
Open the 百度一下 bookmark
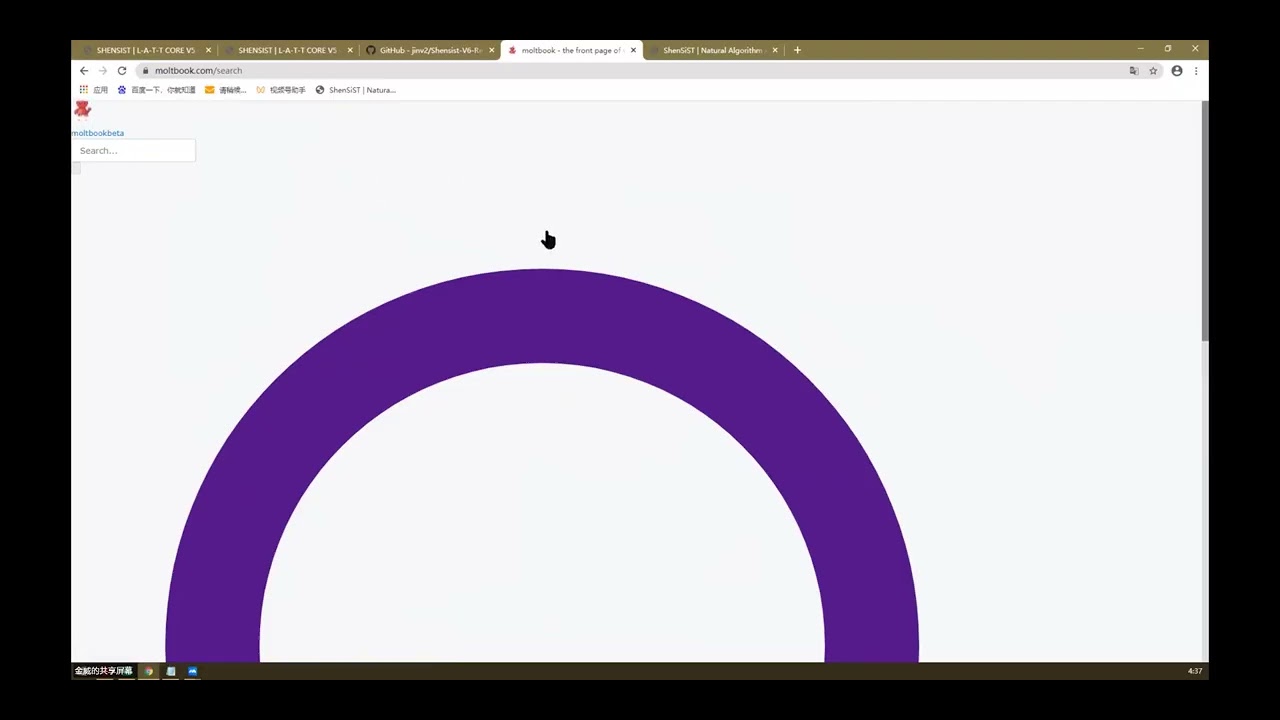(156, 90)
